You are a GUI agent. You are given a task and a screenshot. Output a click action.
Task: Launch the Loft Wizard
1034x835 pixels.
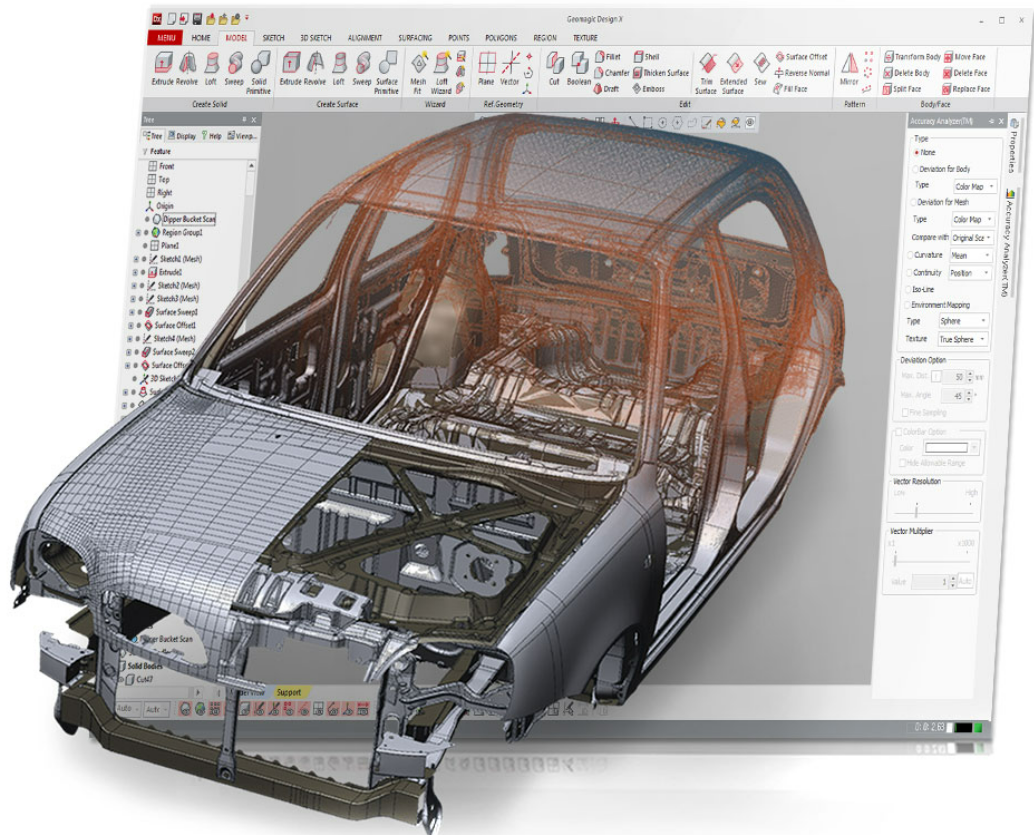pos(441,73)
